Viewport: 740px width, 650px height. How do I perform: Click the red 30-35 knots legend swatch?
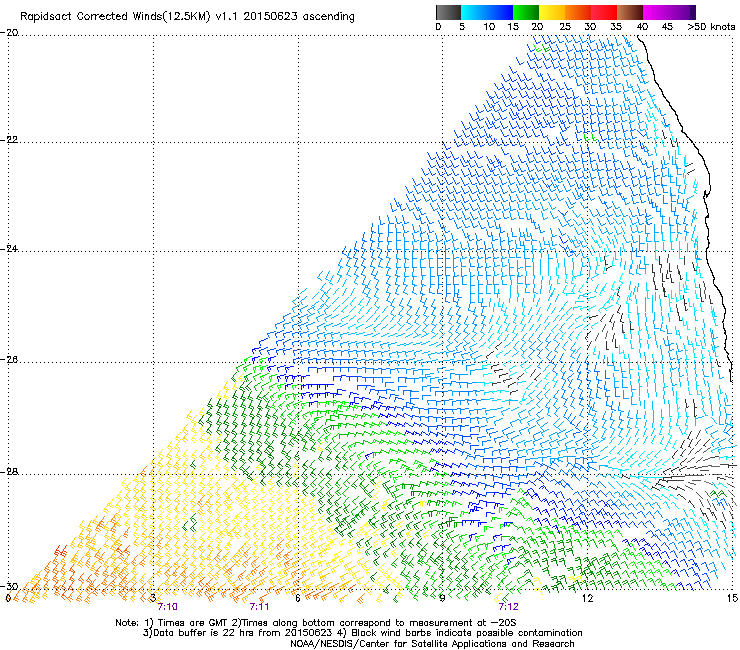pyautogui.click(x=604, y=12)
